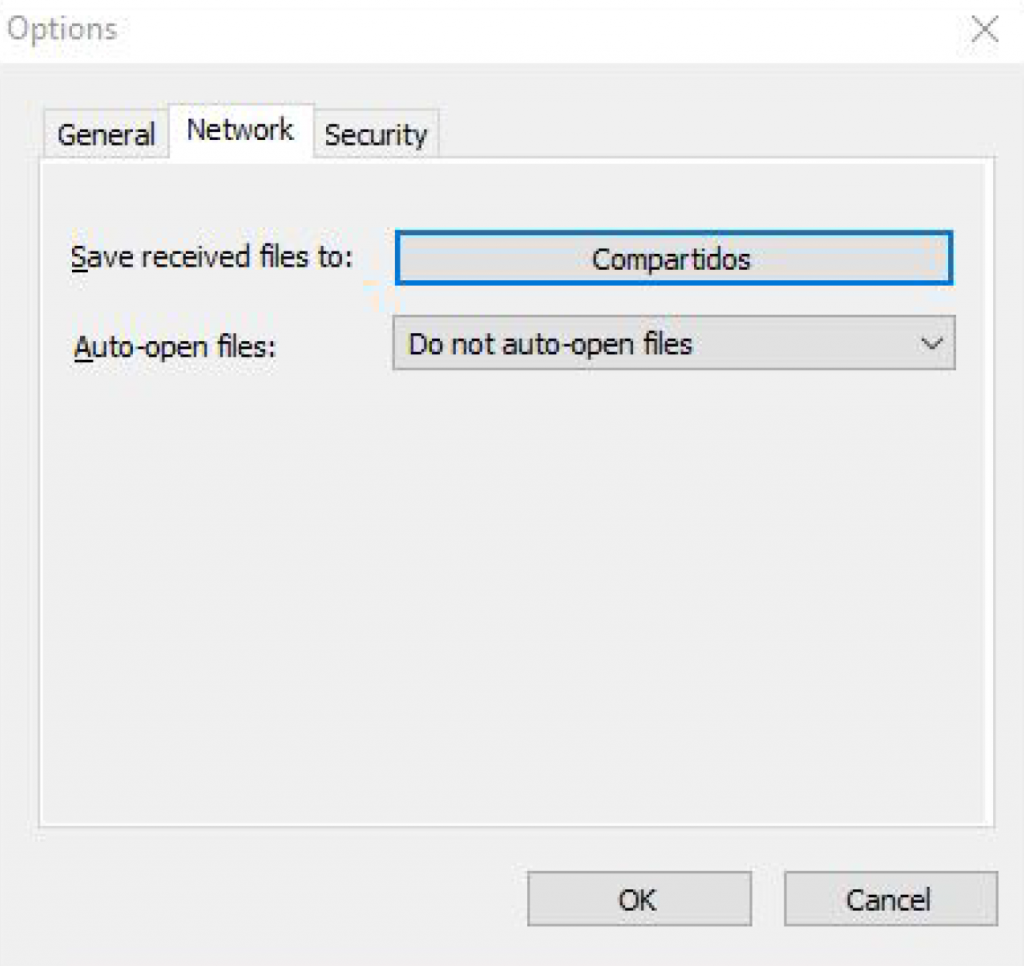Click the "Auto-open files:" label
The height and width of the screenshot is (966, 1024).
(x=174, y=347)
